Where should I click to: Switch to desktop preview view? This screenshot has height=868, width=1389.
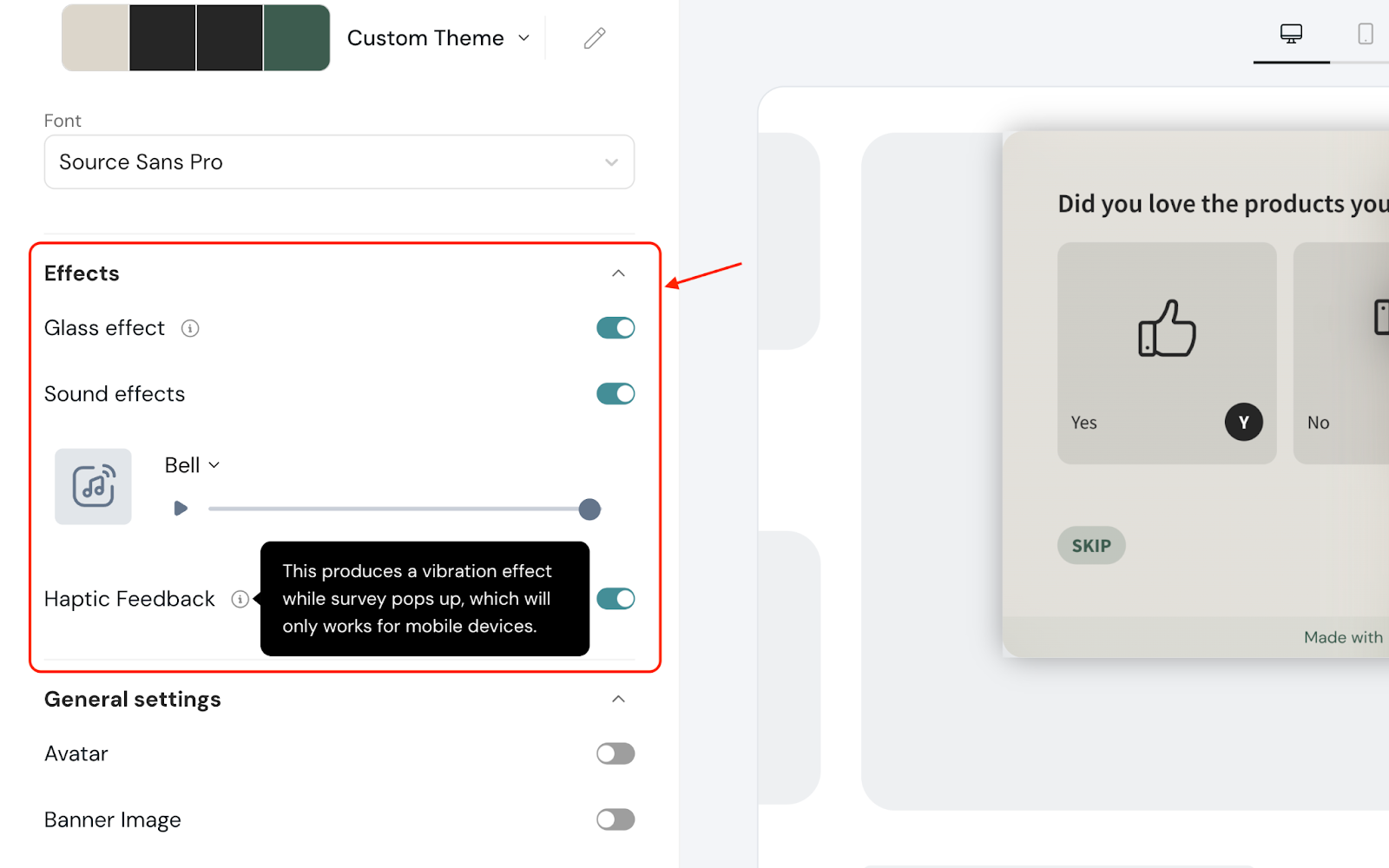coord(1291,35)
